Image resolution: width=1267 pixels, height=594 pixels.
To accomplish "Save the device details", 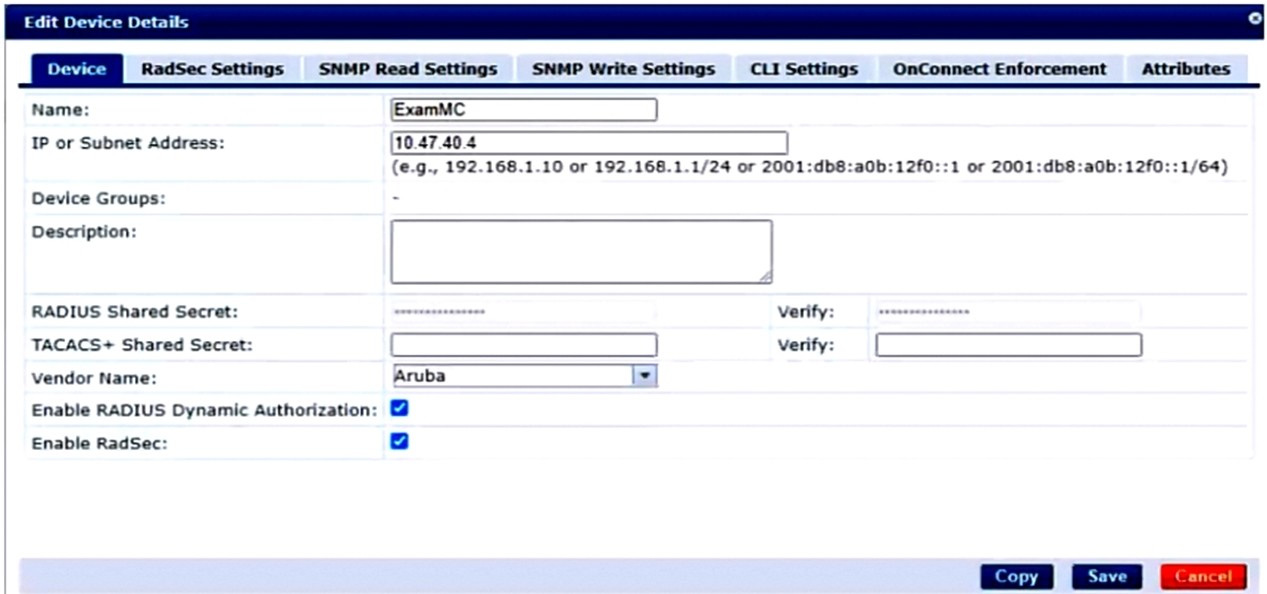I will pos(1107,576).
